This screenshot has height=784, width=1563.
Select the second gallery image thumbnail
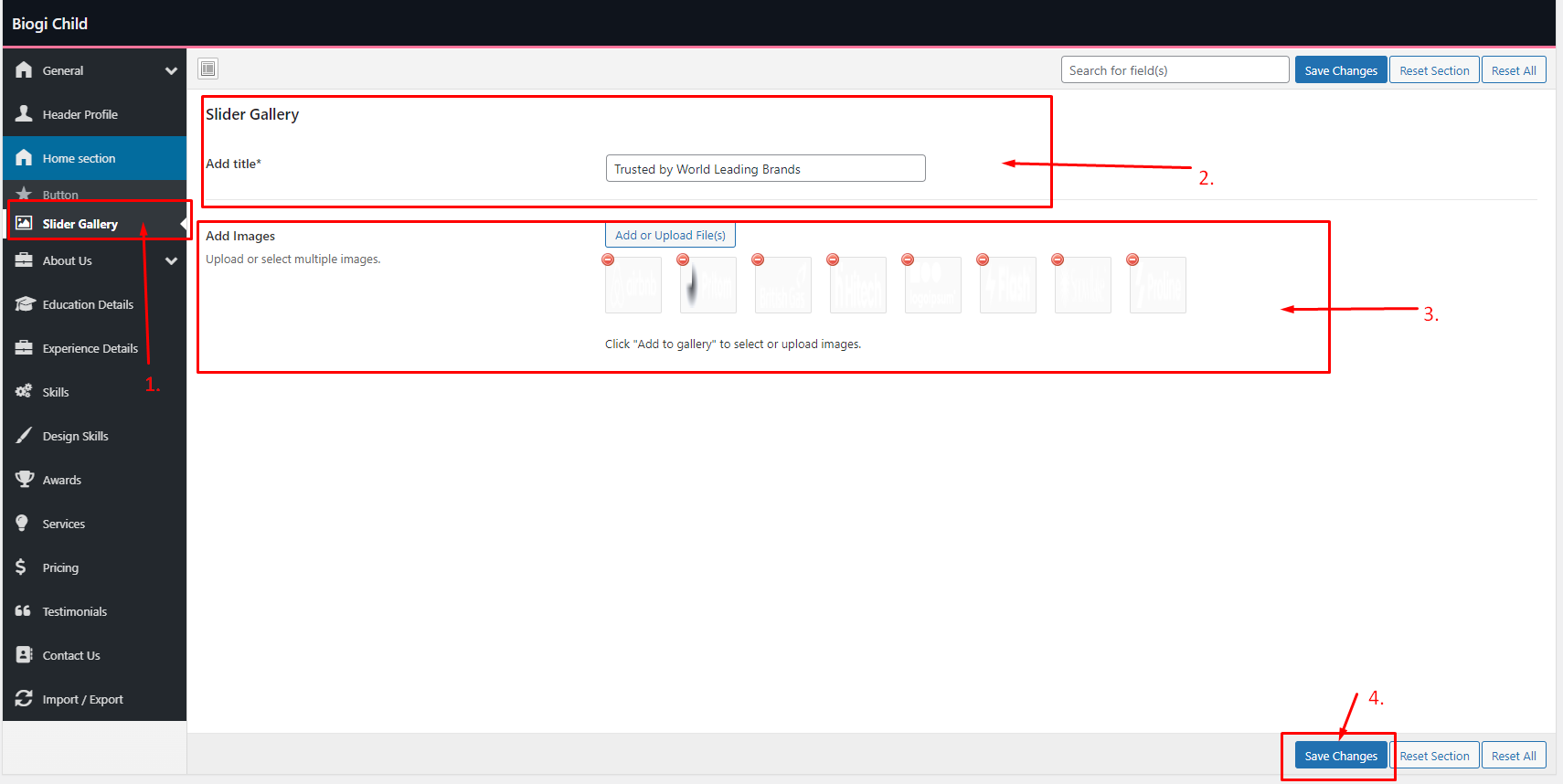708,285
